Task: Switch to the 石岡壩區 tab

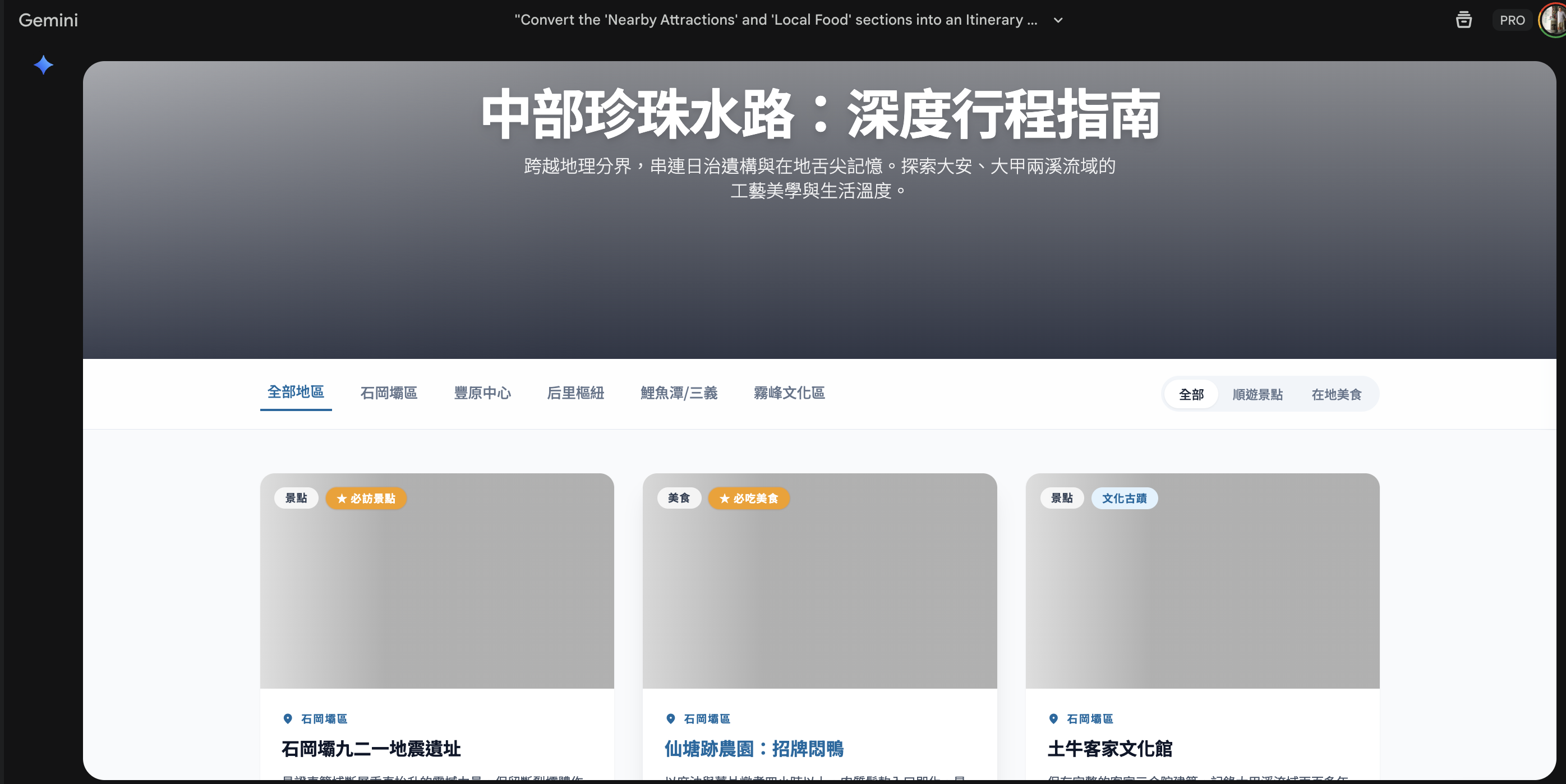Action: point(389,393)
